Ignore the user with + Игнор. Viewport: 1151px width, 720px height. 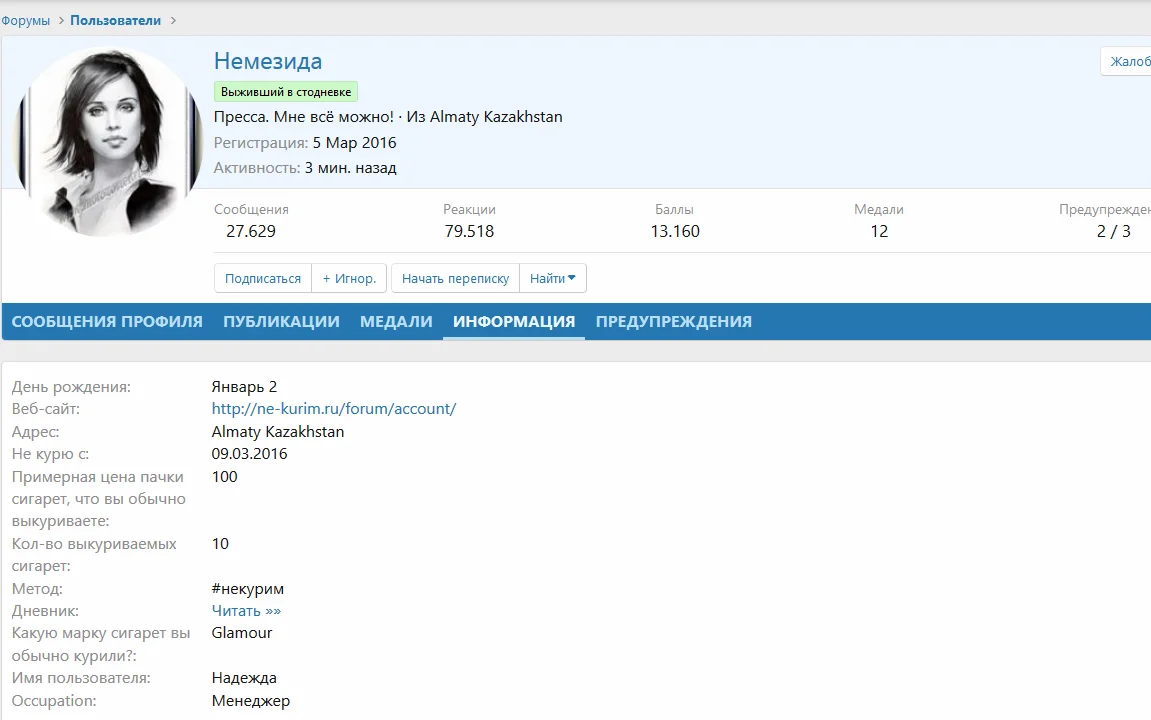(349, 279)
